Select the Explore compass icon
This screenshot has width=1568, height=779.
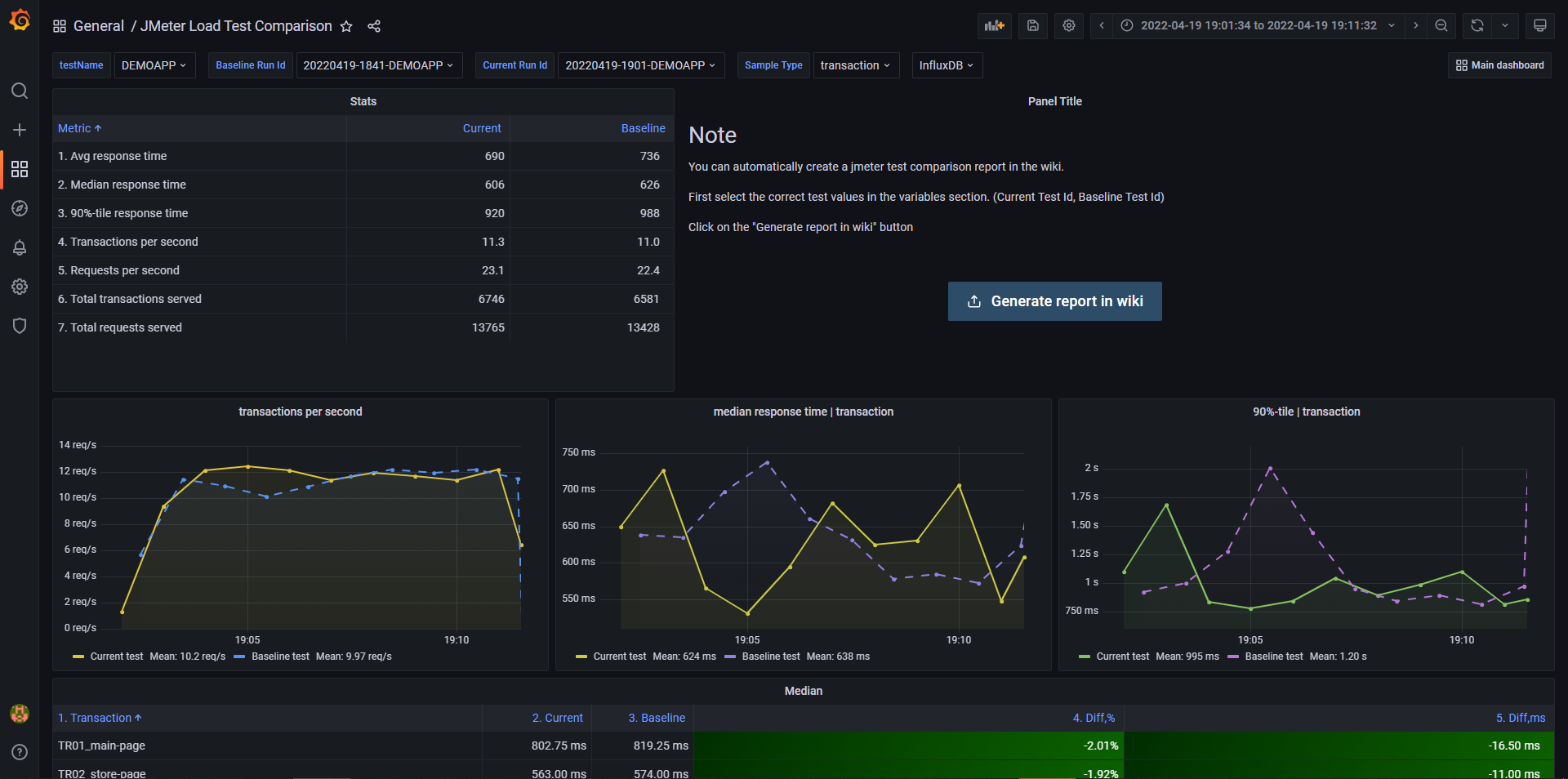[x=20, y=208]
